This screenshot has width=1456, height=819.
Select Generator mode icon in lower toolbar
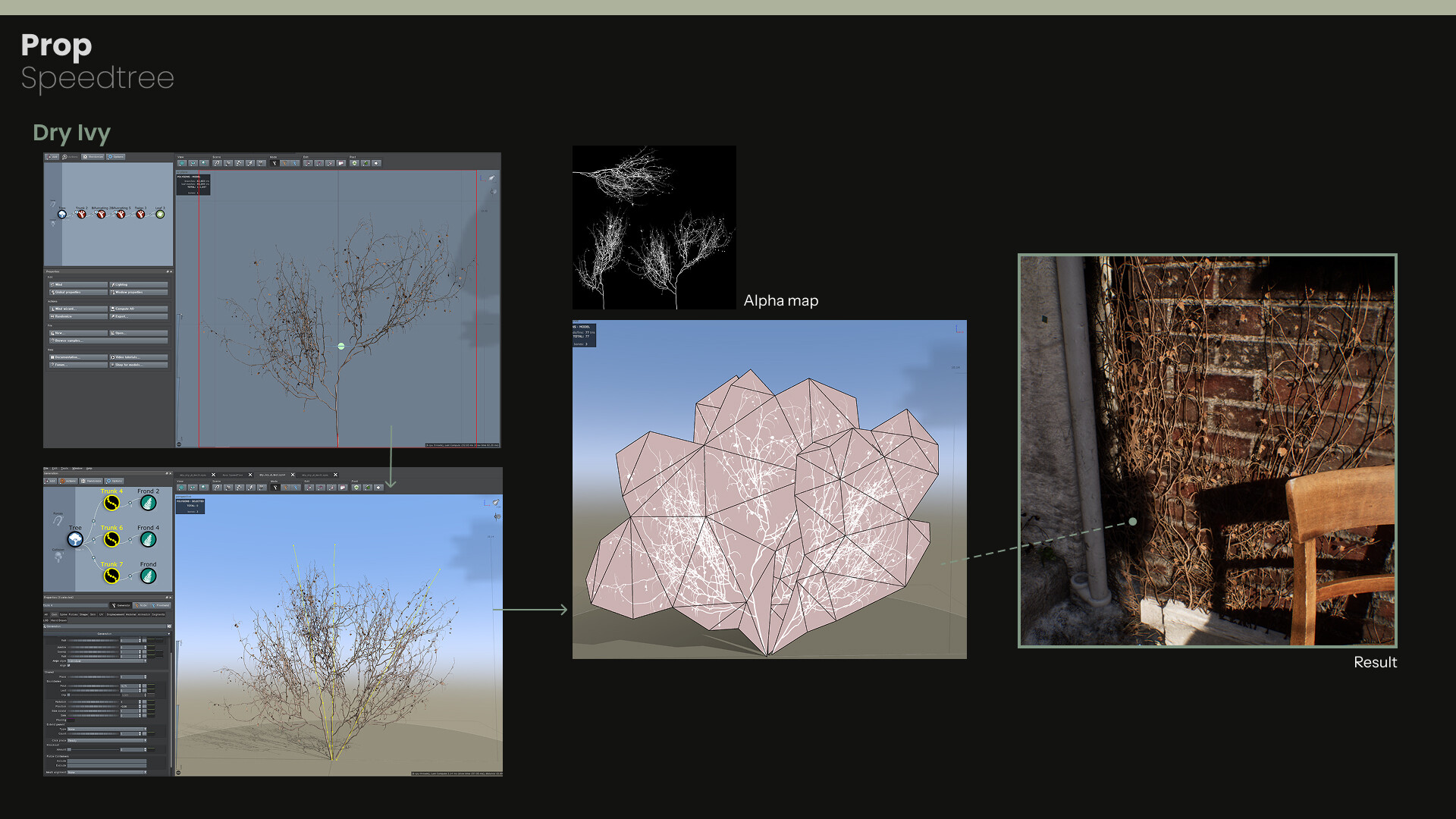click(275, 487)
